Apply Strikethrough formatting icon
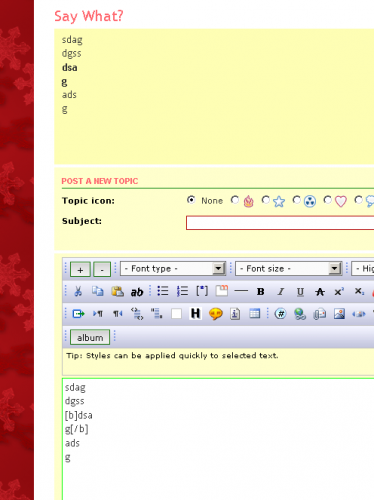374x500 pixels. 320,292
